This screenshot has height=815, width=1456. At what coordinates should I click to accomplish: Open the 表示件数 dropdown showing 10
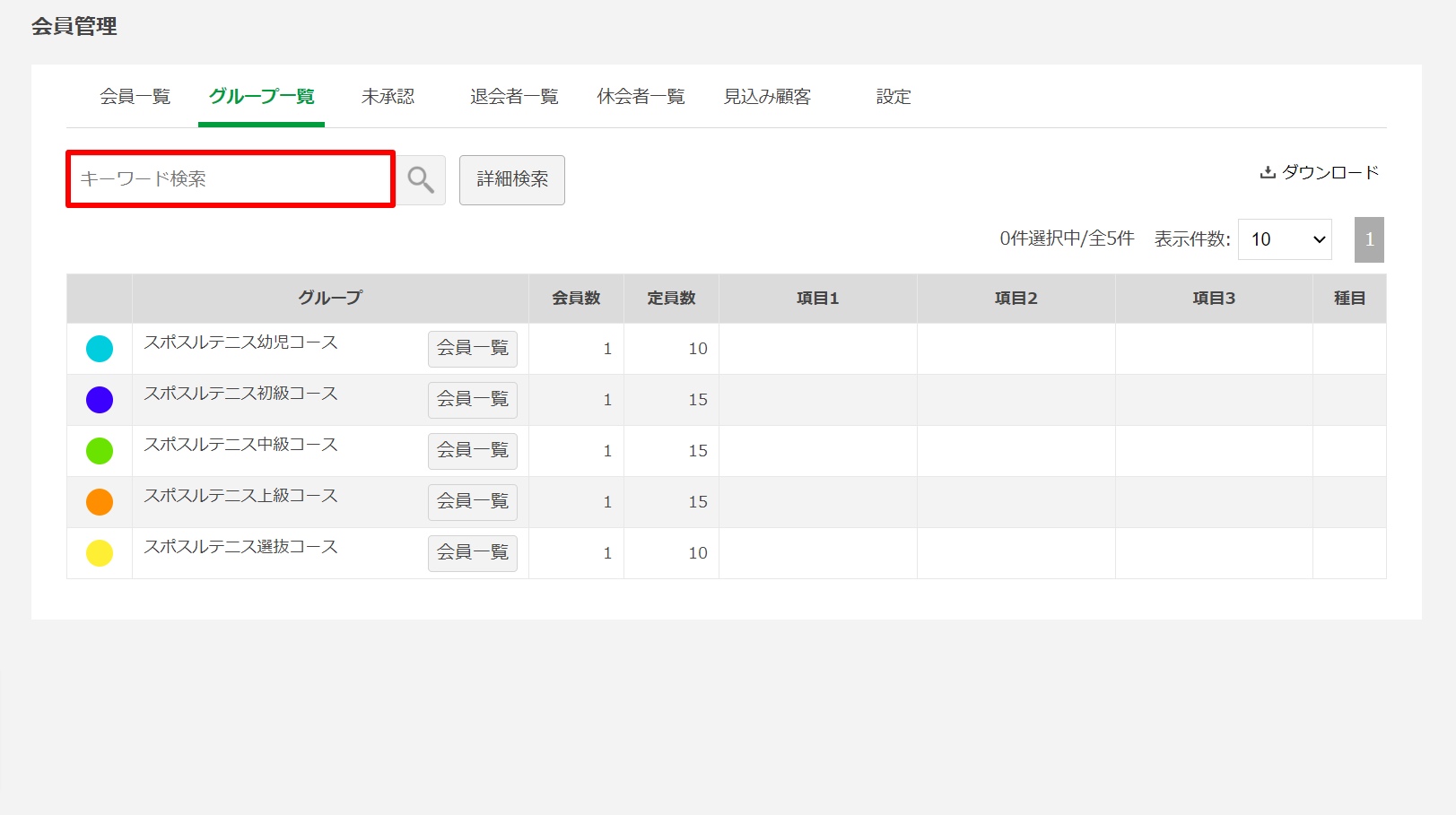pyautogui.click(x=1285, y=239)
